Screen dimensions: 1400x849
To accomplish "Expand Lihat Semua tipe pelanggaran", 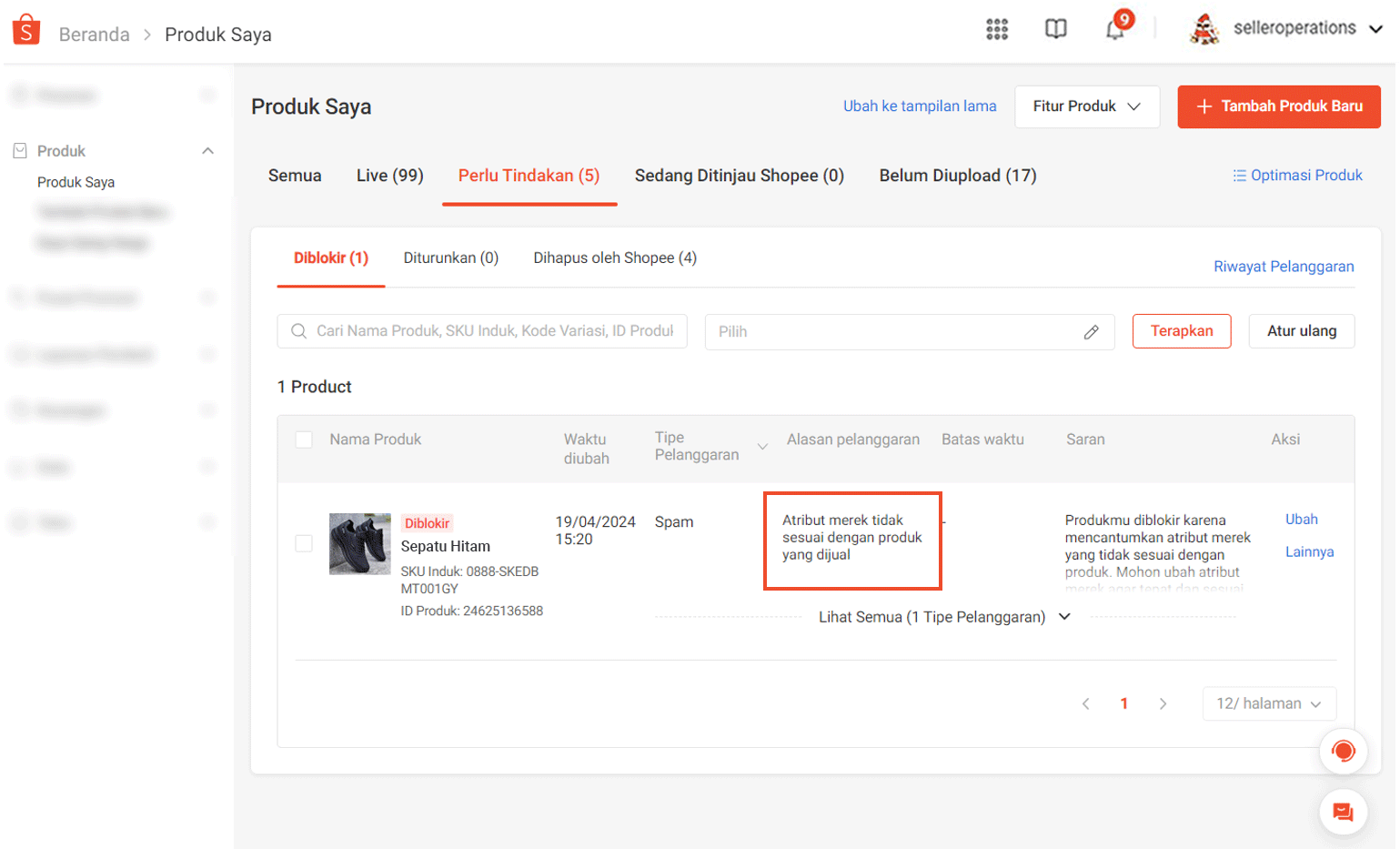I will pos(945,616).
